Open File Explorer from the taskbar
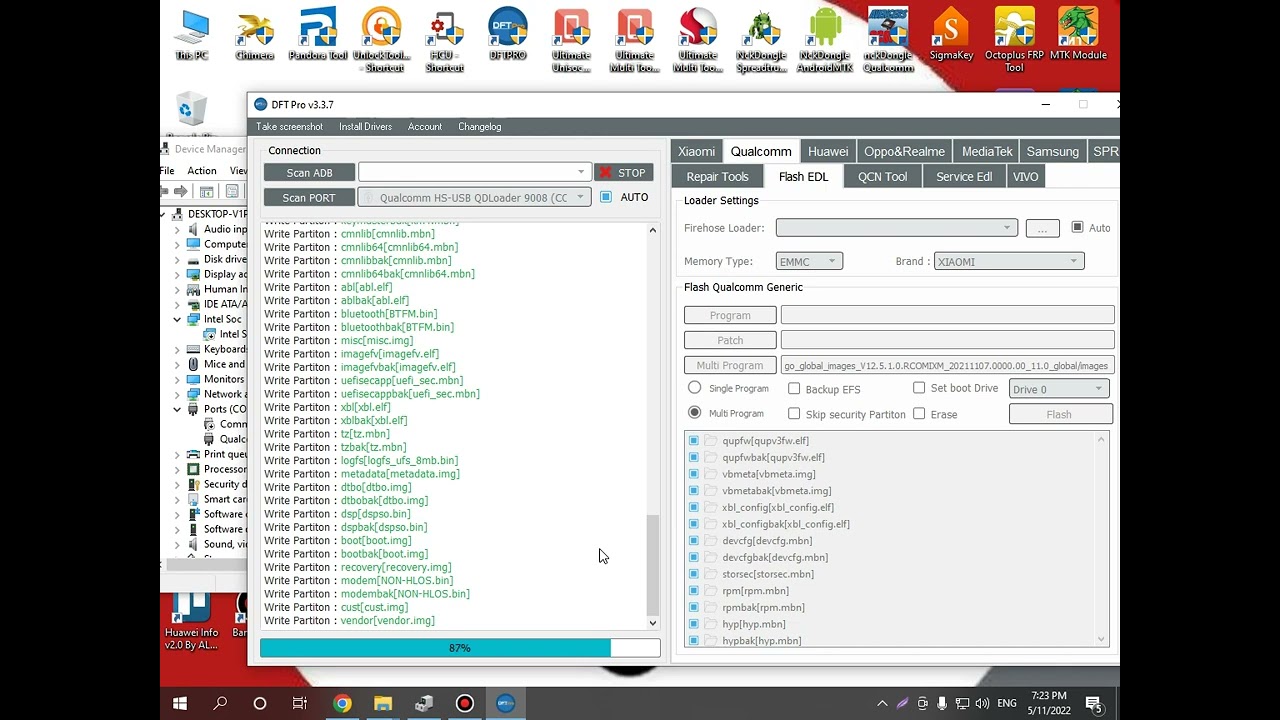1280x720 pixels. (x=383, y=704)
